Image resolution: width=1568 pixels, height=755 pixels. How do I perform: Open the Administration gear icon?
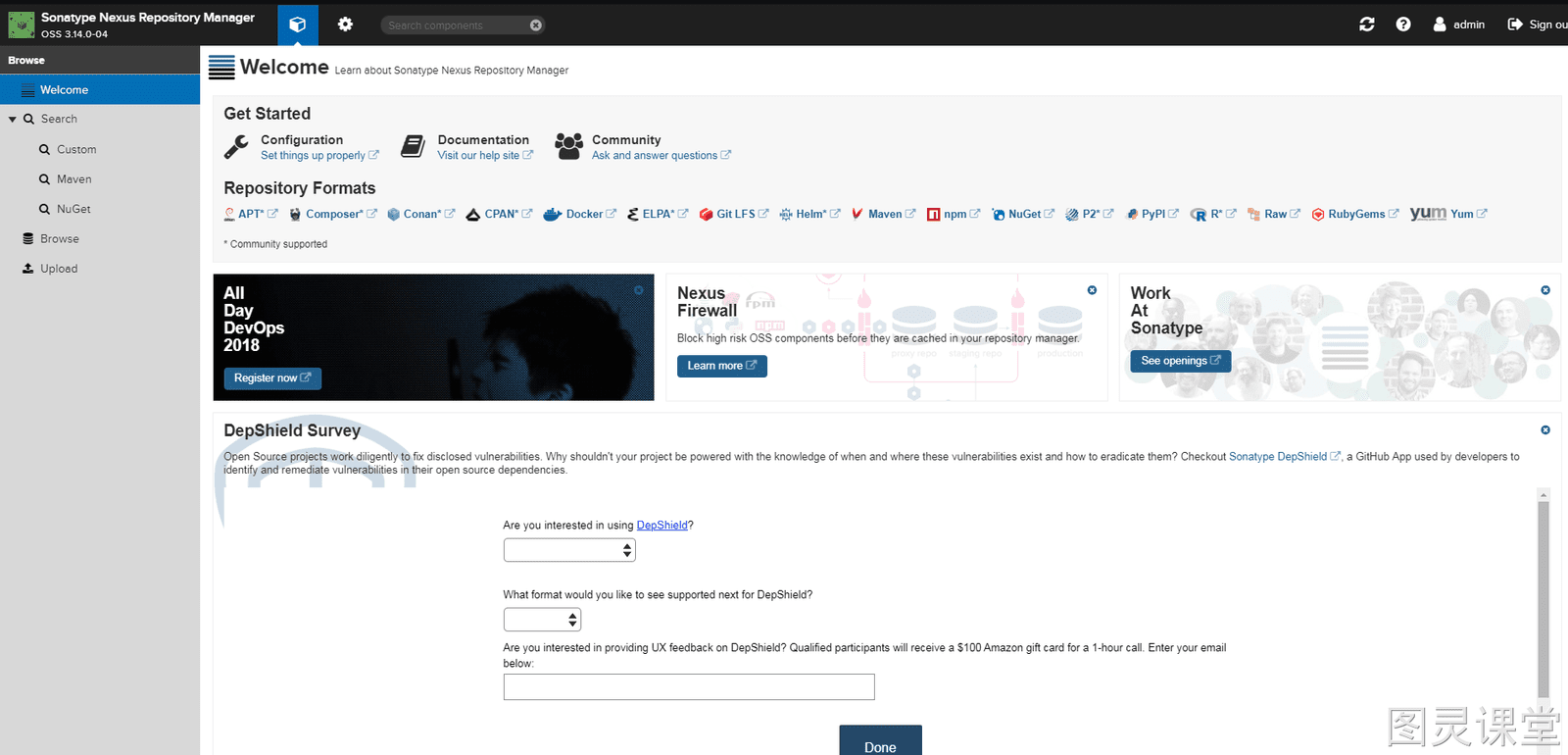click(345, 25)
